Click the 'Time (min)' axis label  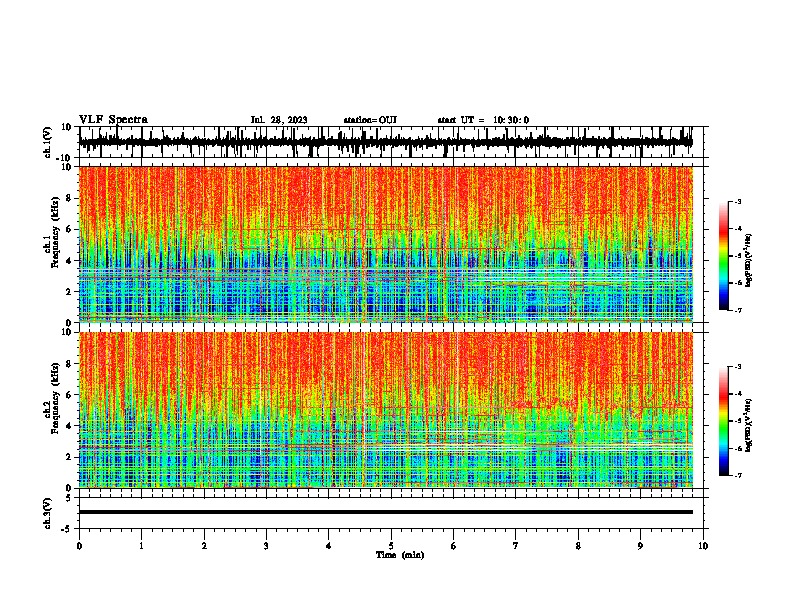click(x=400, y=555)
